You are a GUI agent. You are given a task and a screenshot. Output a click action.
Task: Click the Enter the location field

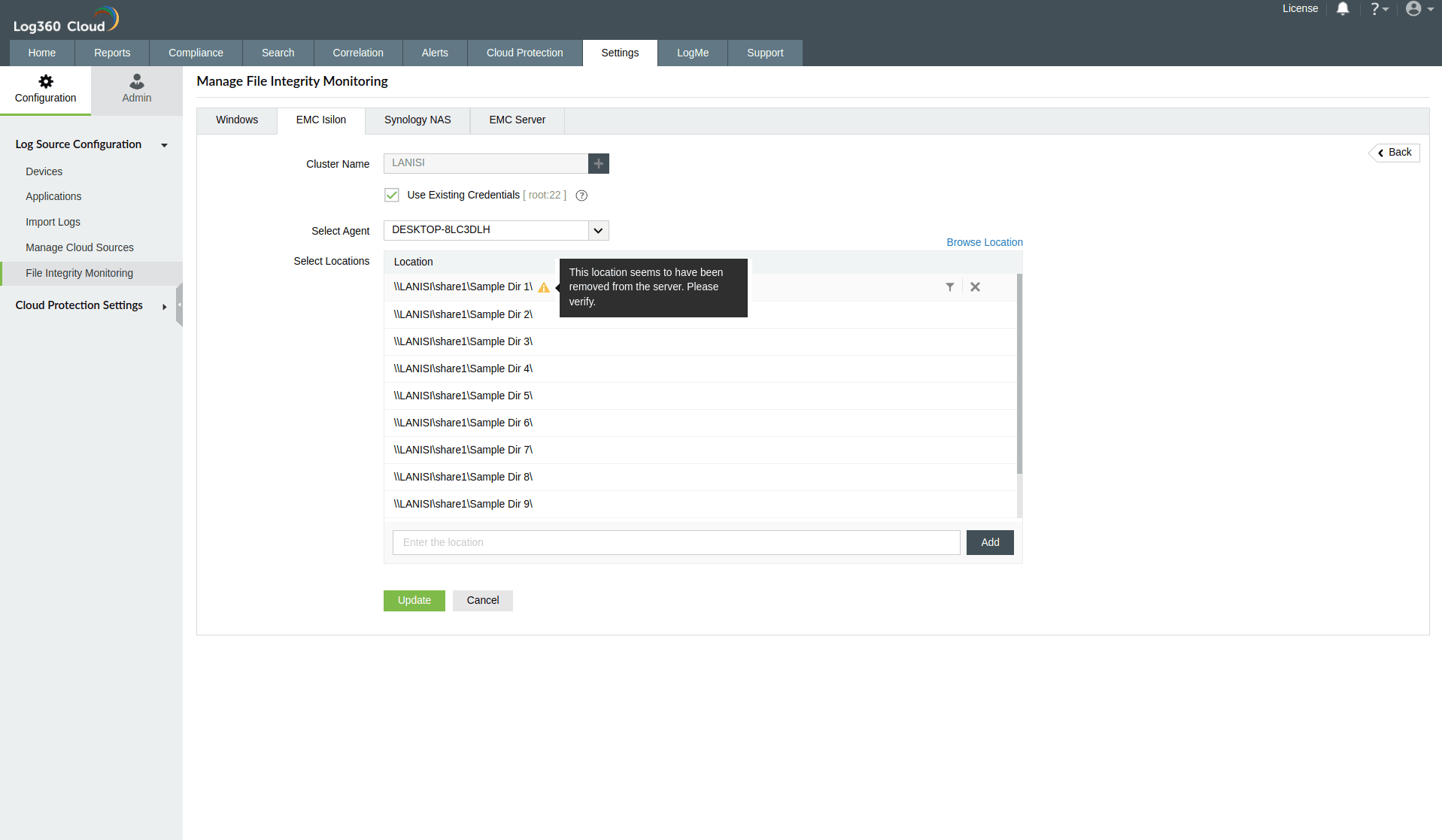675,542
